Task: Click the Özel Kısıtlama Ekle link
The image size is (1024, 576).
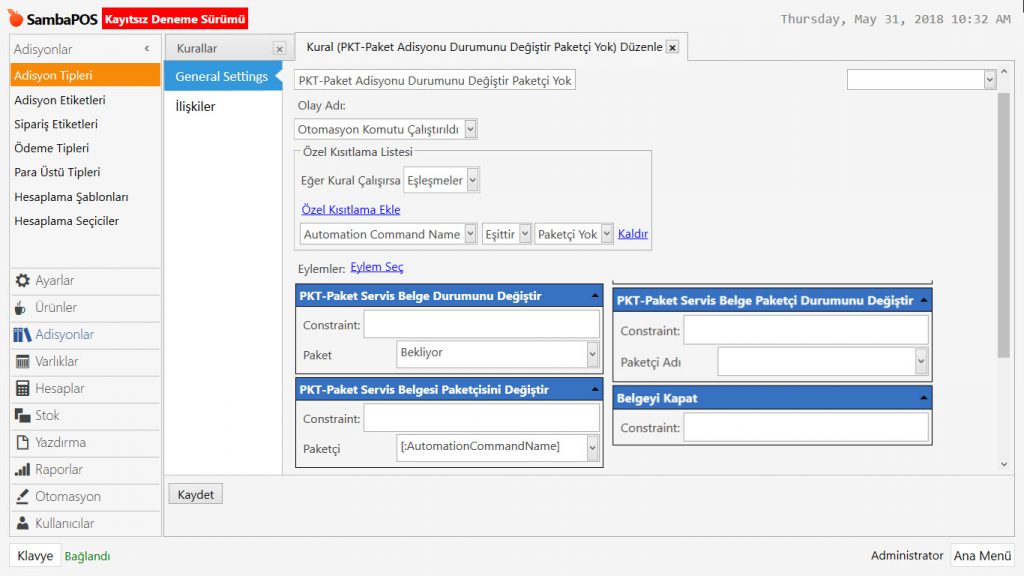Action: [350, 210]
